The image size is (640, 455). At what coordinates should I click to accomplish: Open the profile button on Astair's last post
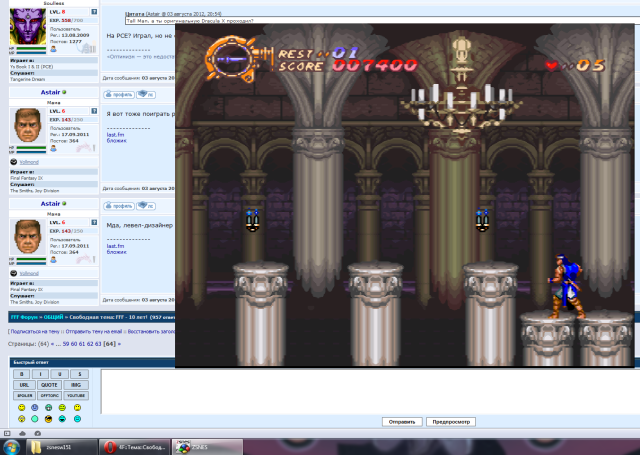pyautogui.click(x=119, y=206)
